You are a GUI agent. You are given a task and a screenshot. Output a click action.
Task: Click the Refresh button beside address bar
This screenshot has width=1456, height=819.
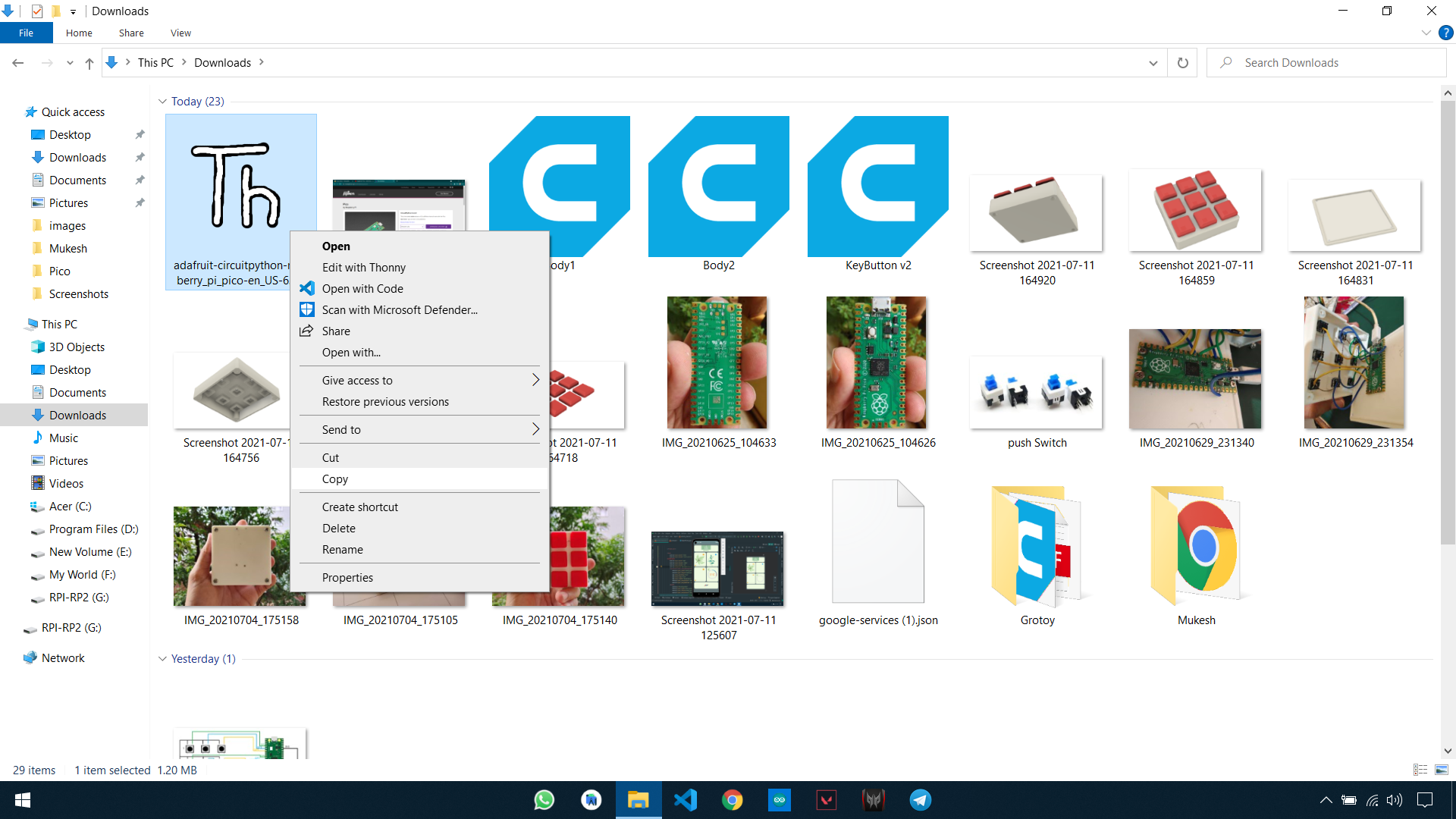pos(1182,63)
